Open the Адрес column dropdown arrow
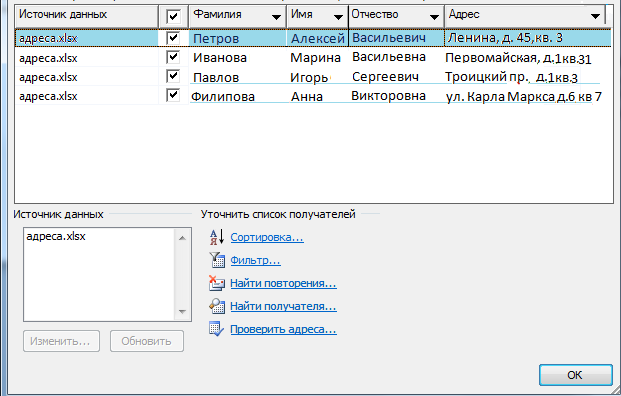Screen dimensions: 621x396 [x=595, y=16]
